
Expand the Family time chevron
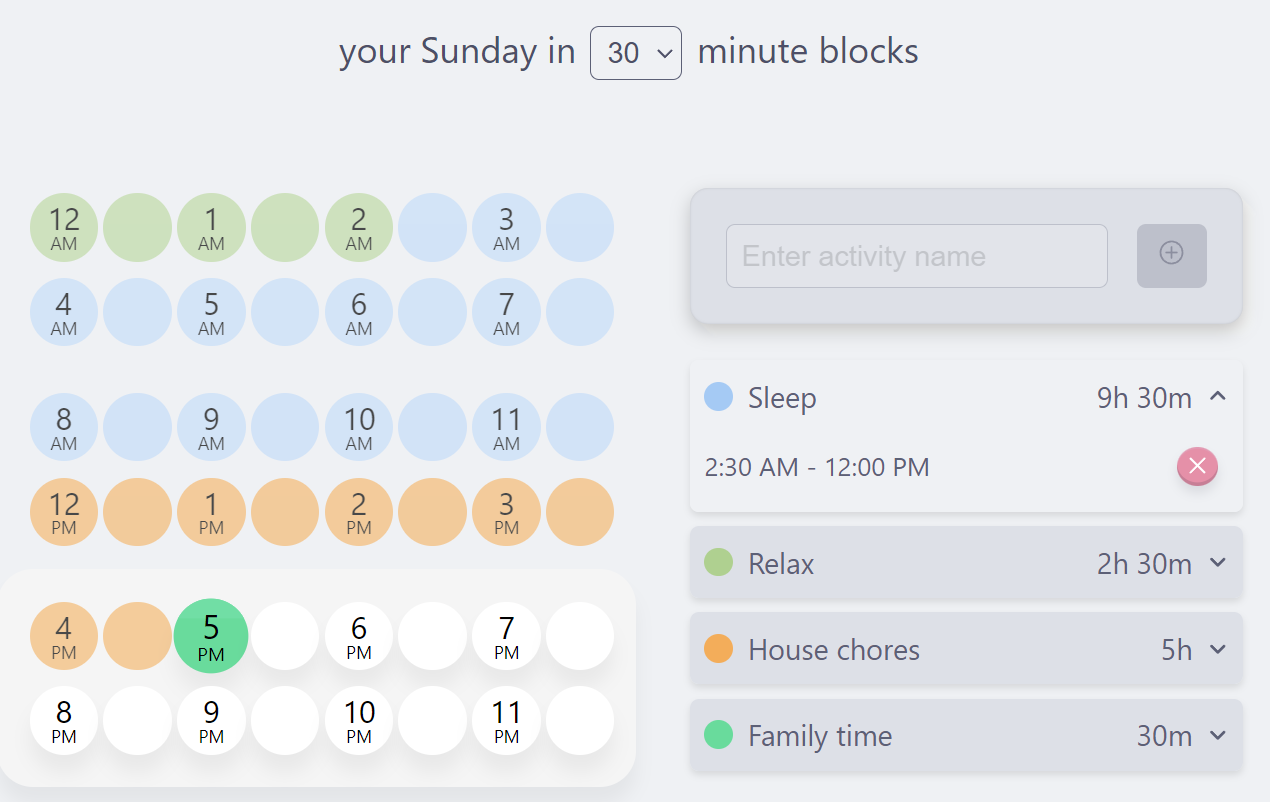[x=1217, y=736]
